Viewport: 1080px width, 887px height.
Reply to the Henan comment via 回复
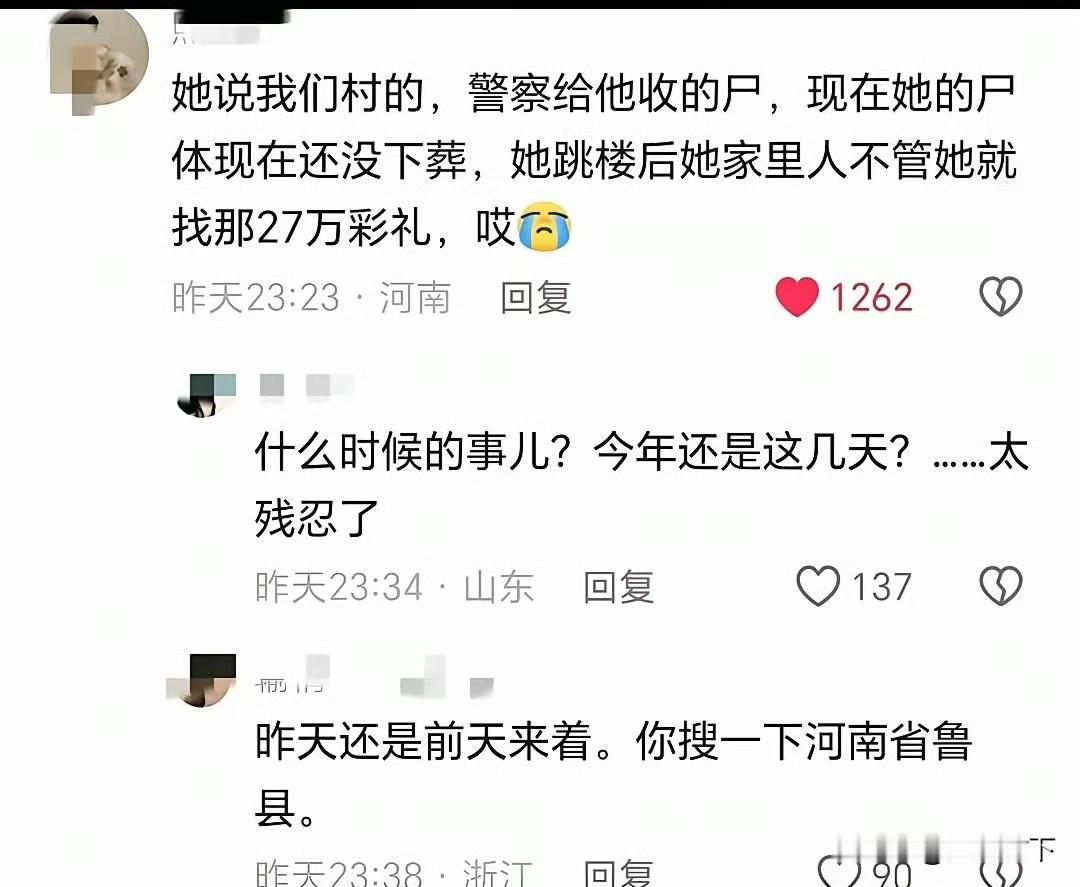point(536,298)
